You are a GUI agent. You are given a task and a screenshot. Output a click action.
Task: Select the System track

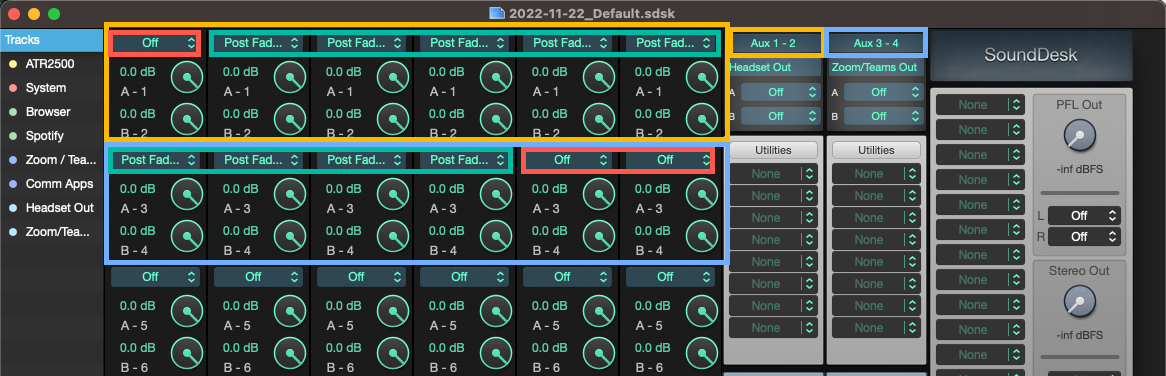pos(51,88)
